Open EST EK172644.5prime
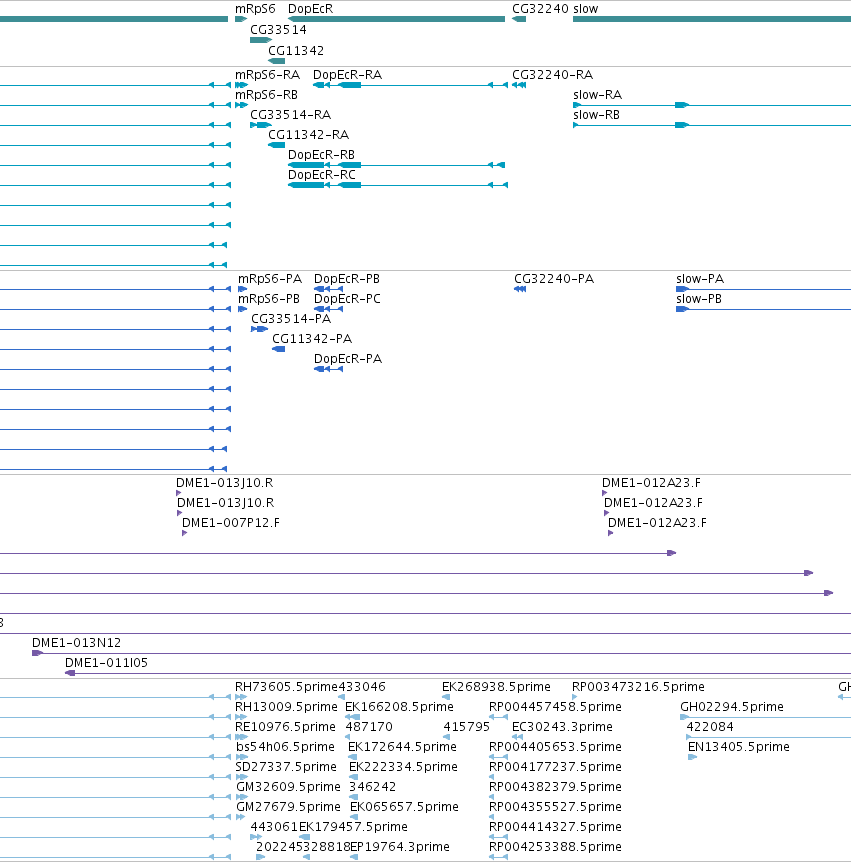 click(402, 747)
